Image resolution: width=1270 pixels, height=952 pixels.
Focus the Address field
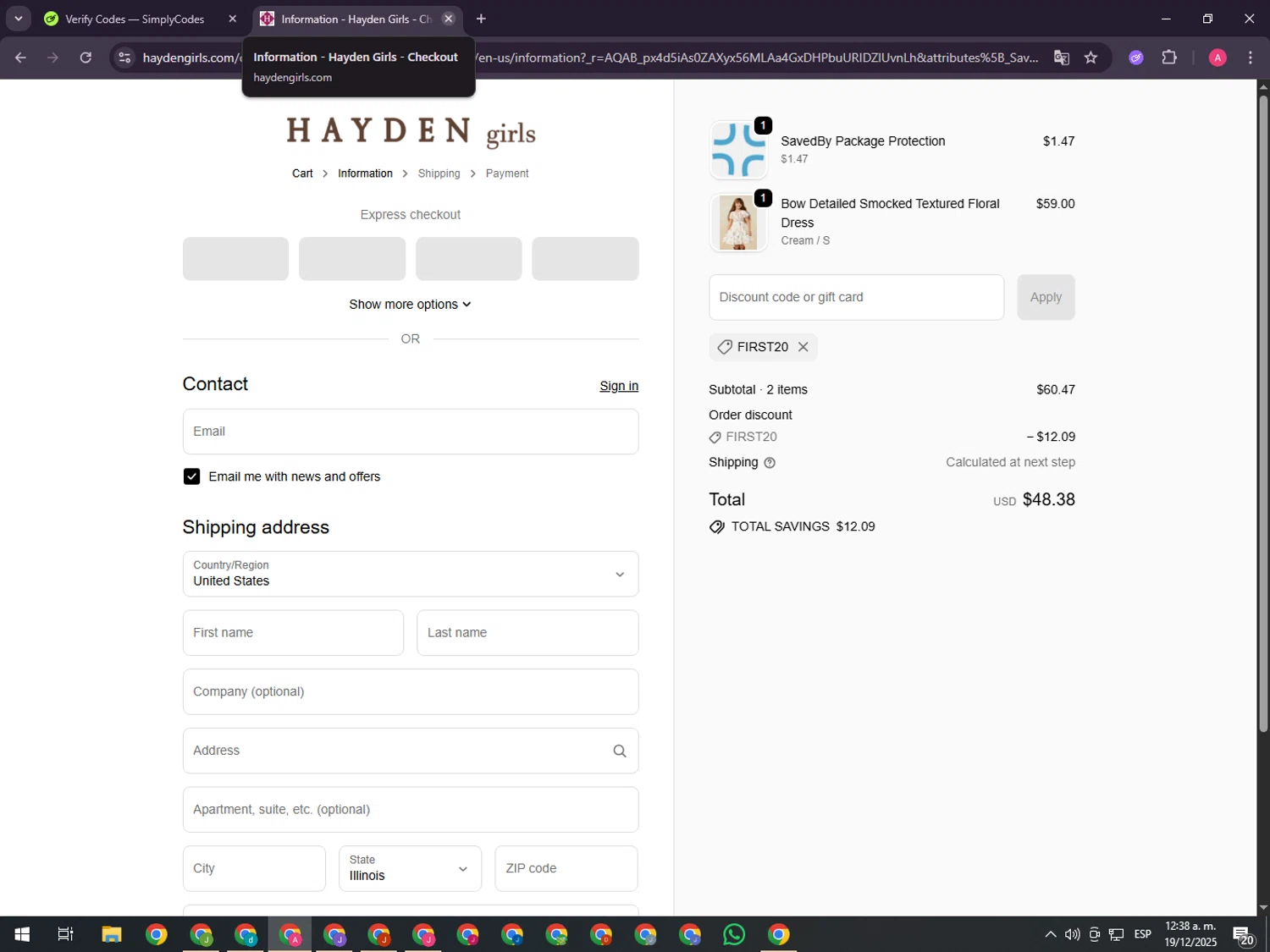click(411, 751)
